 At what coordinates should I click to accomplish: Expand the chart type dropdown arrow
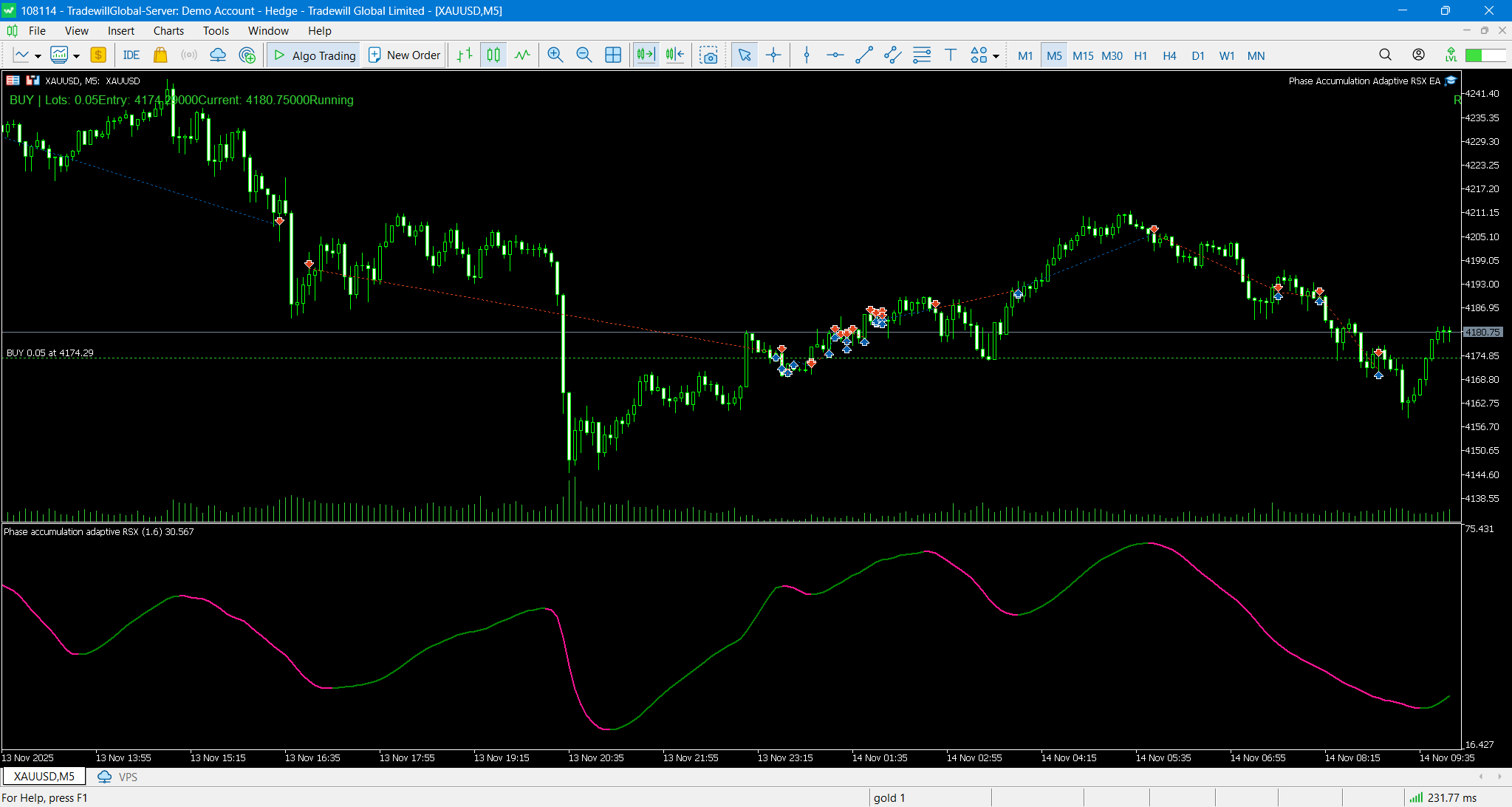click(38, 56)
